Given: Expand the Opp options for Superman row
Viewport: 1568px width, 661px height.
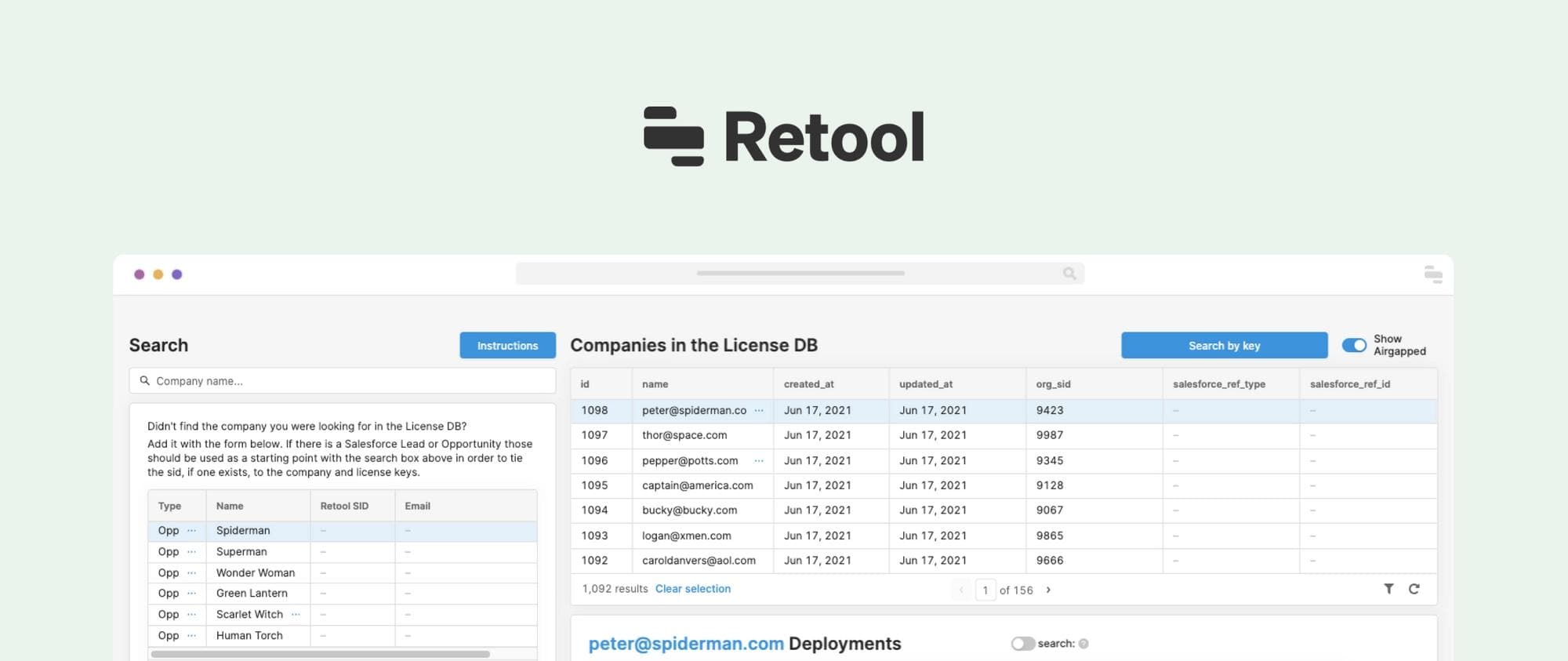Looking at the screenshot, I should (191, 552).
